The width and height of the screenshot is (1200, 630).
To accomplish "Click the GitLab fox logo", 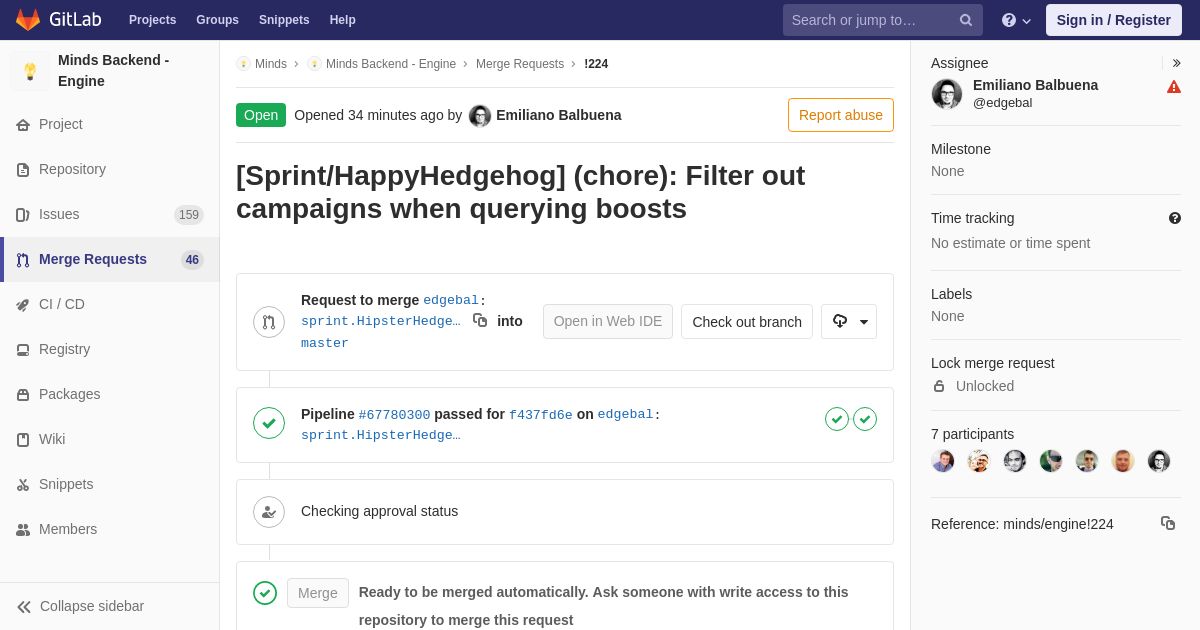I will click(x=28, y=20).
